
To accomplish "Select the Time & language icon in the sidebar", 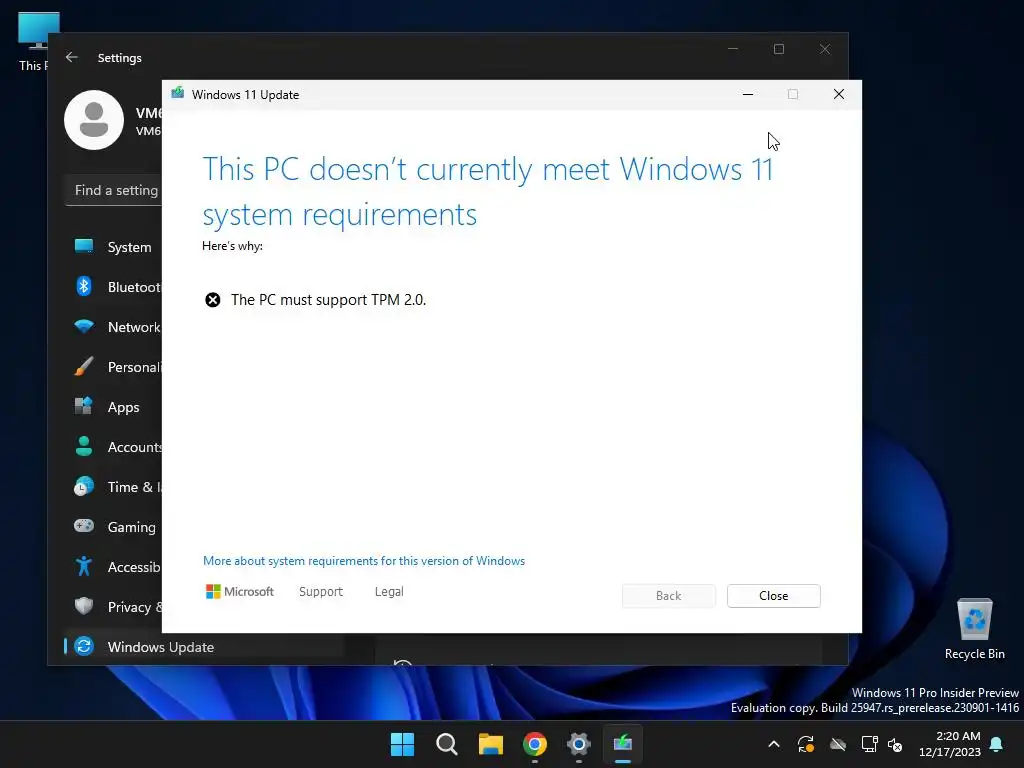I will (84, 487).
